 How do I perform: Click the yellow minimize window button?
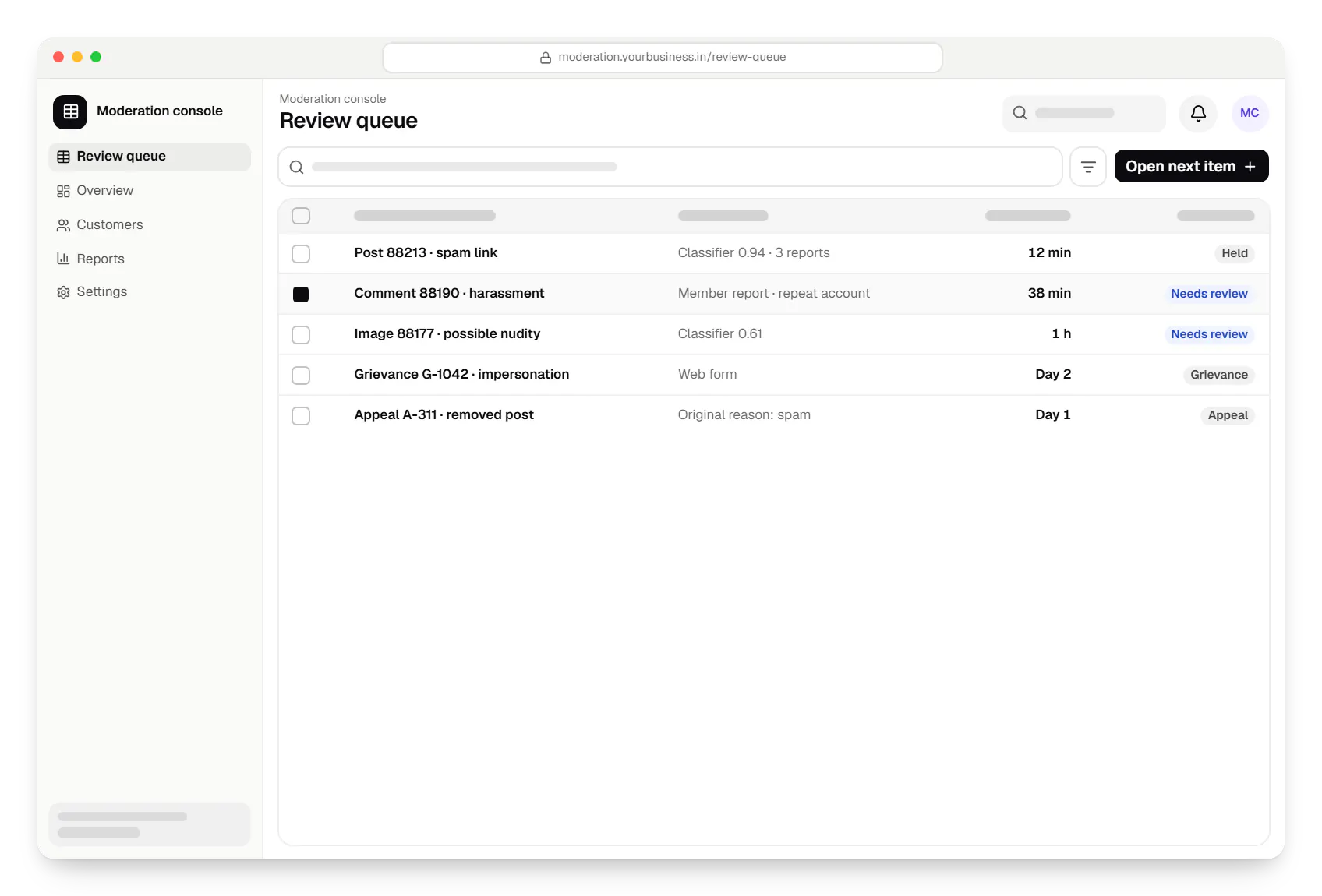77,57
